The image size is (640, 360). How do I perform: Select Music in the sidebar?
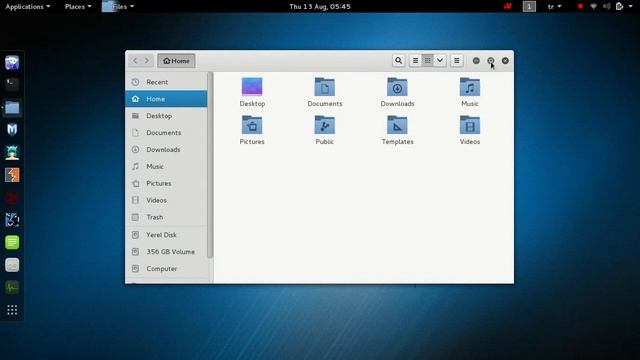click(x=166, y=167)
